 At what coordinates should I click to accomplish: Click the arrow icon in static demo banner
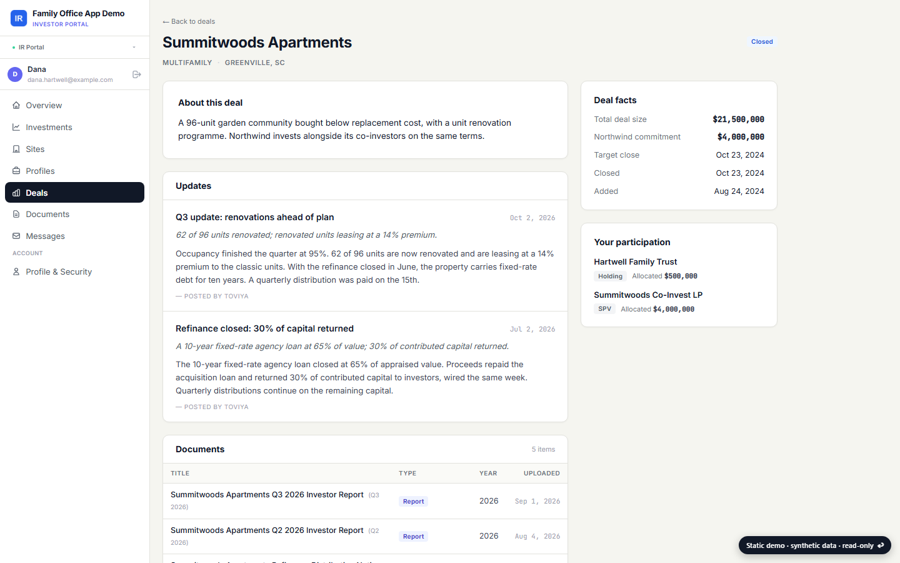coord(880,545)
